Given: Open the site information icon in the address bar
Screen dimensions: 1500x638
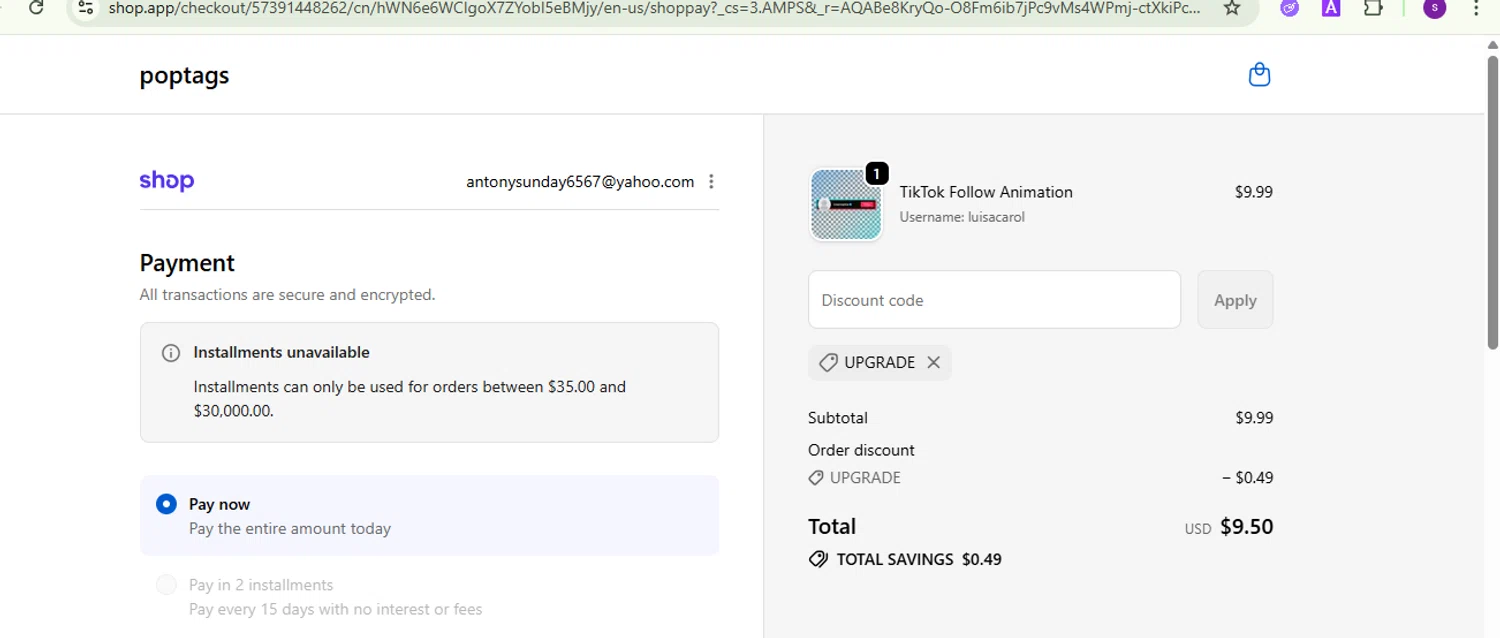Looking at the screenshot, I should 86,8.
